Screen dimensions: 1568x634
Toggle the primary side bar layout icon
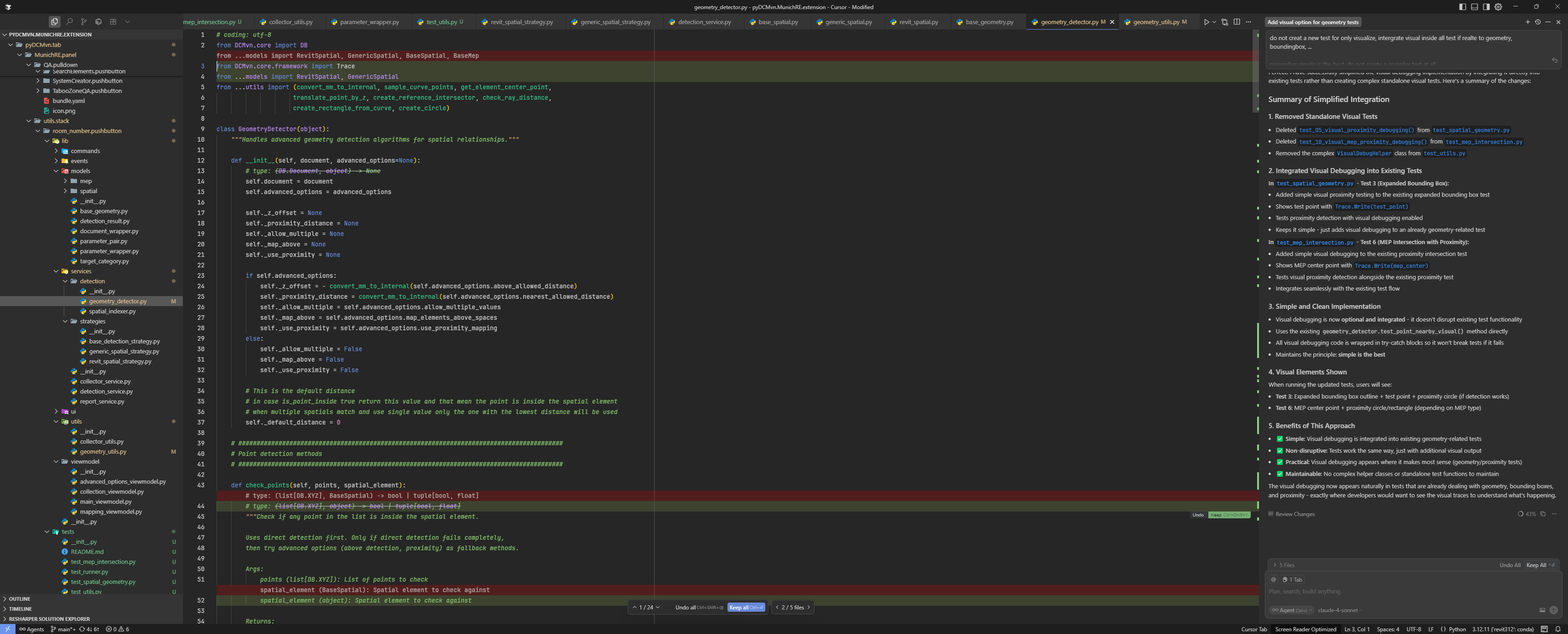point(1462,7)
